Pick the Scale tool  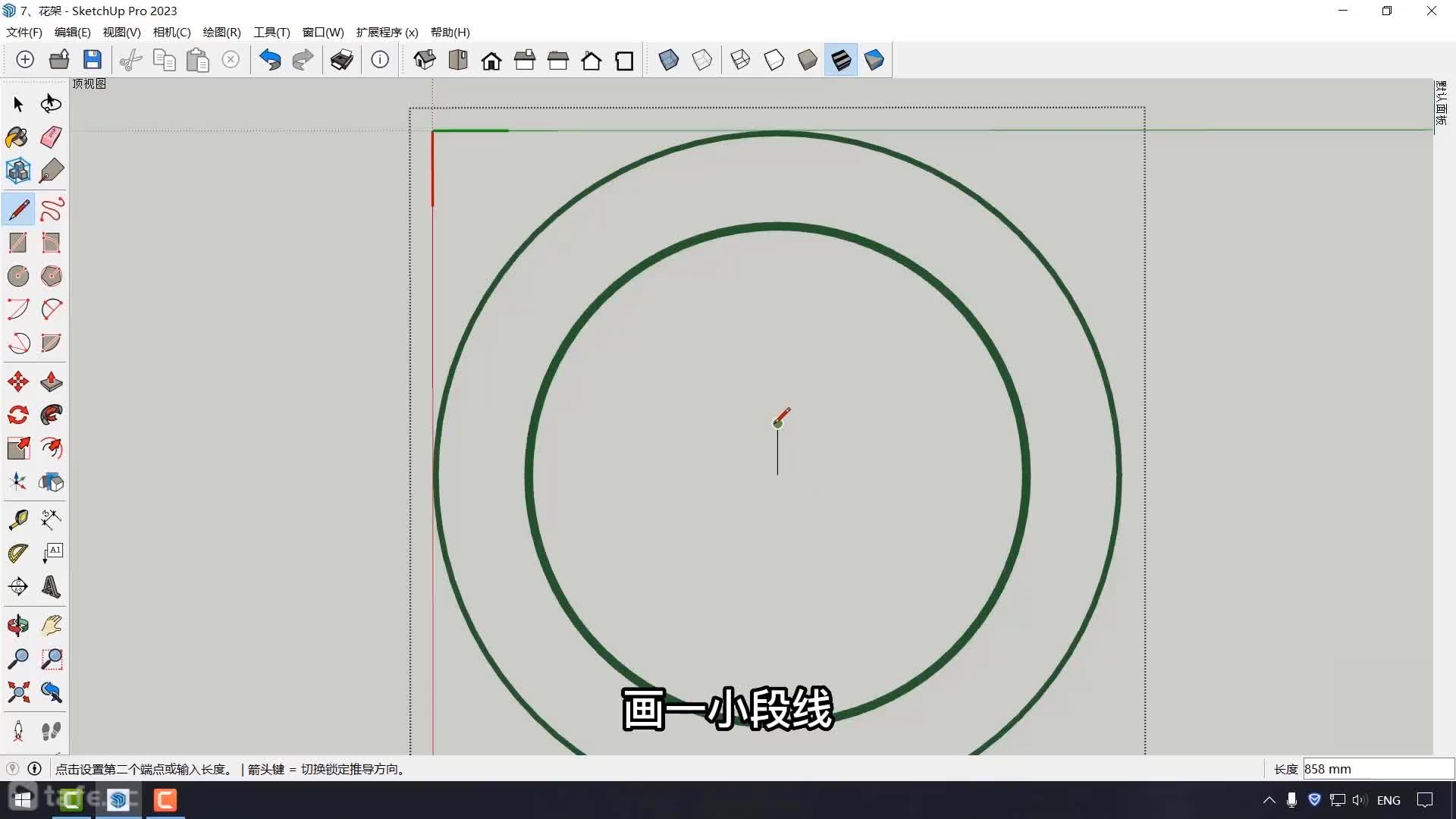(18, 448)
